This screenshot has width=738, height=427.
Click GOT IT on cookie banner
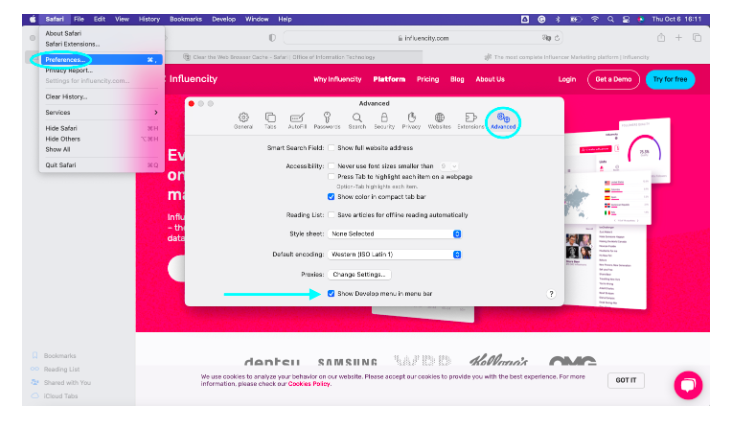point(626,380)
